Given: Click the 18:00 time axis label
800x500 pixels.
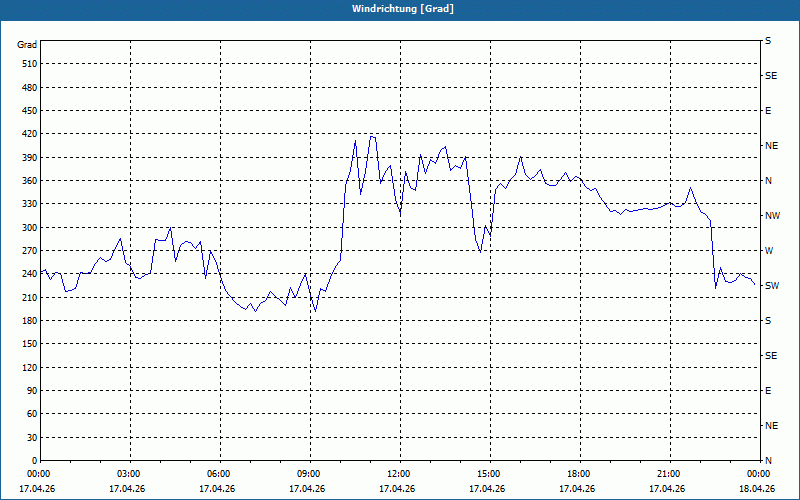Looking at the screenshot, I should pyautogui.click(x=580, y=474).
